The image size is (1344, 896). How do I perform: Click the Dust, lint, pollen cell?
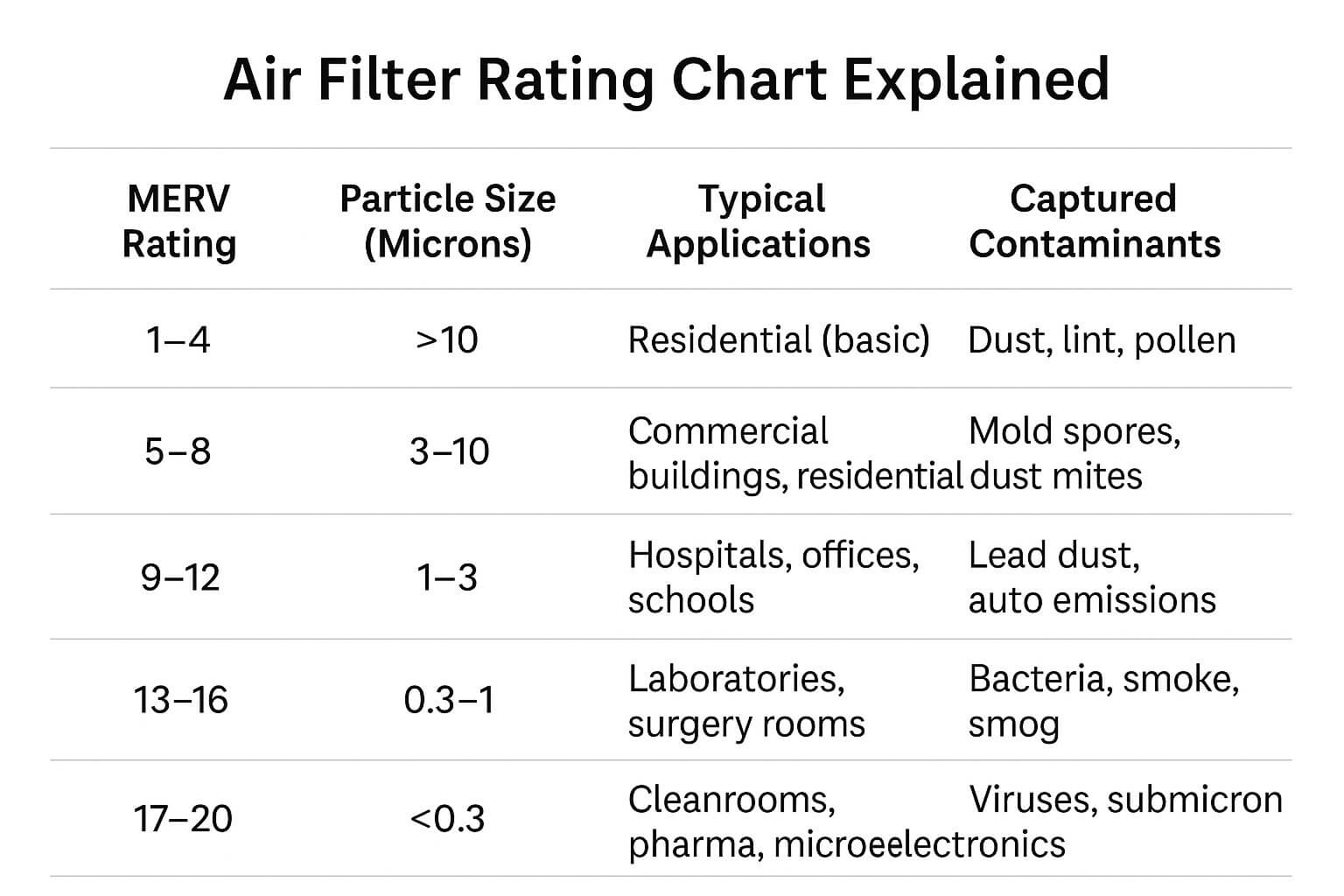pos(1102,339)
